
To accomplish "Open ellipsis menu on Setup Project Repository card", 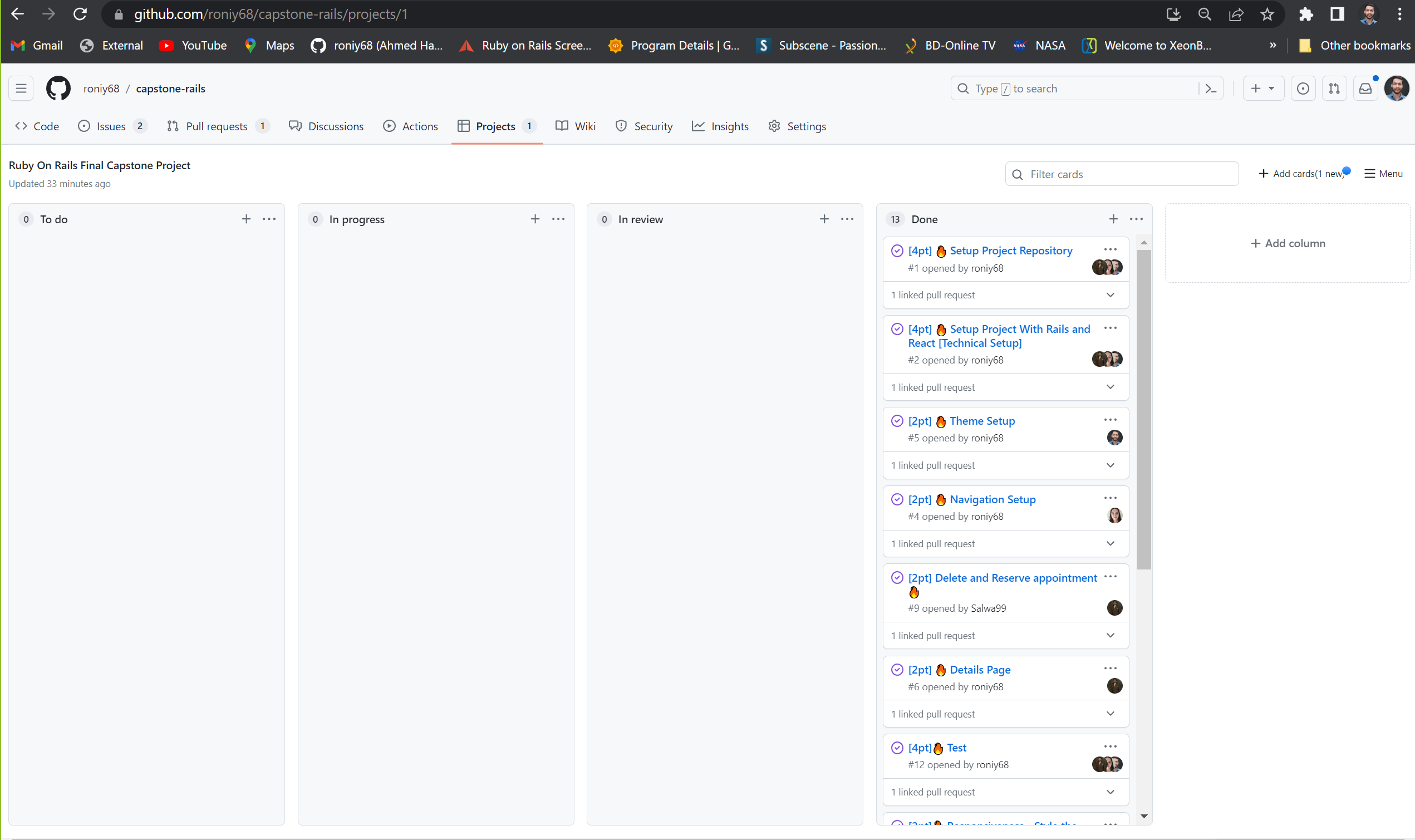I will coord(1110,249).
